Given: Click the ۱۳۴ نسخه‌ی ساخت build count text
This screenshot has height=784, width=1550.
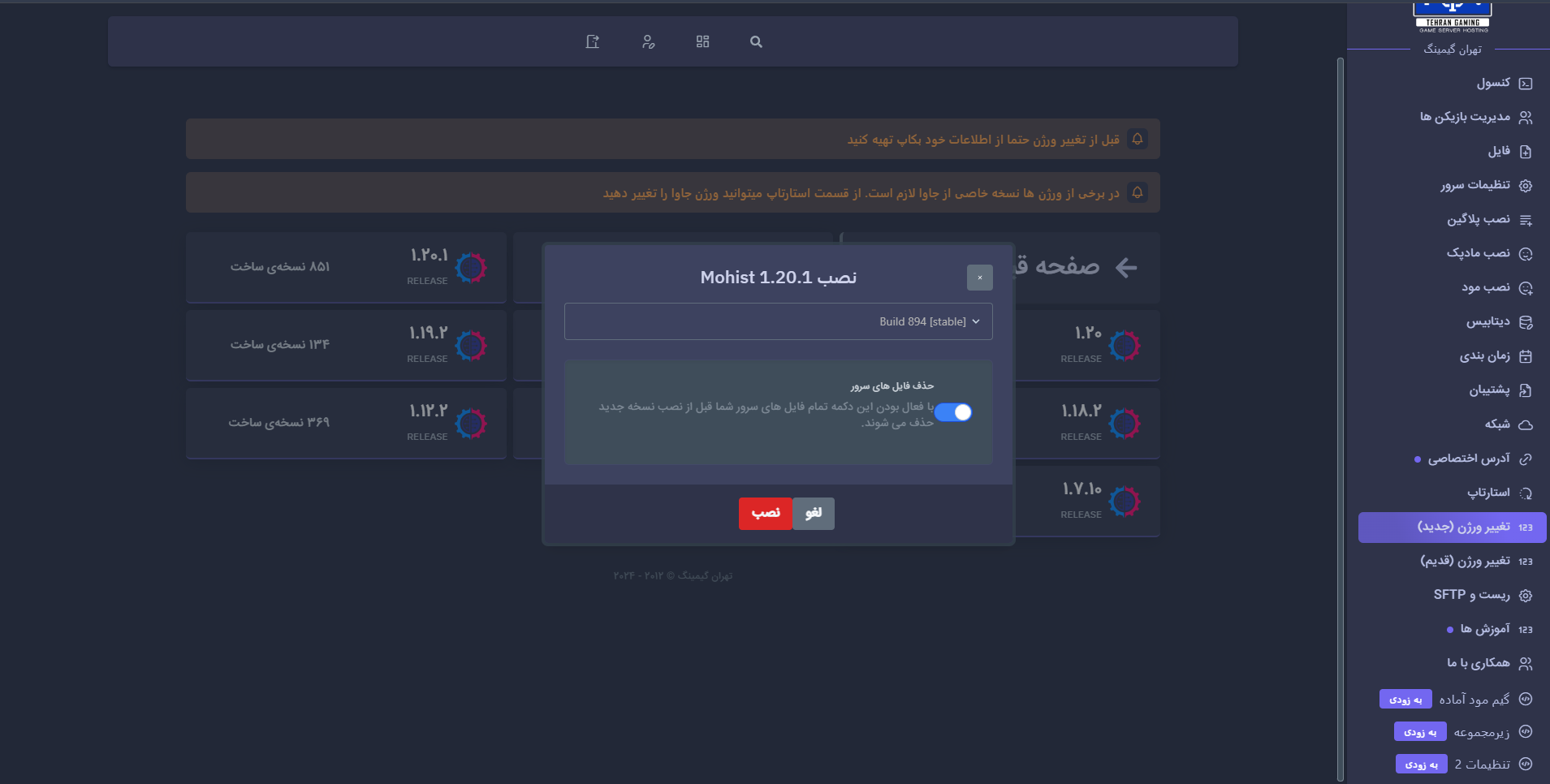Looking at the screenshot, I should tap(280, 345).
